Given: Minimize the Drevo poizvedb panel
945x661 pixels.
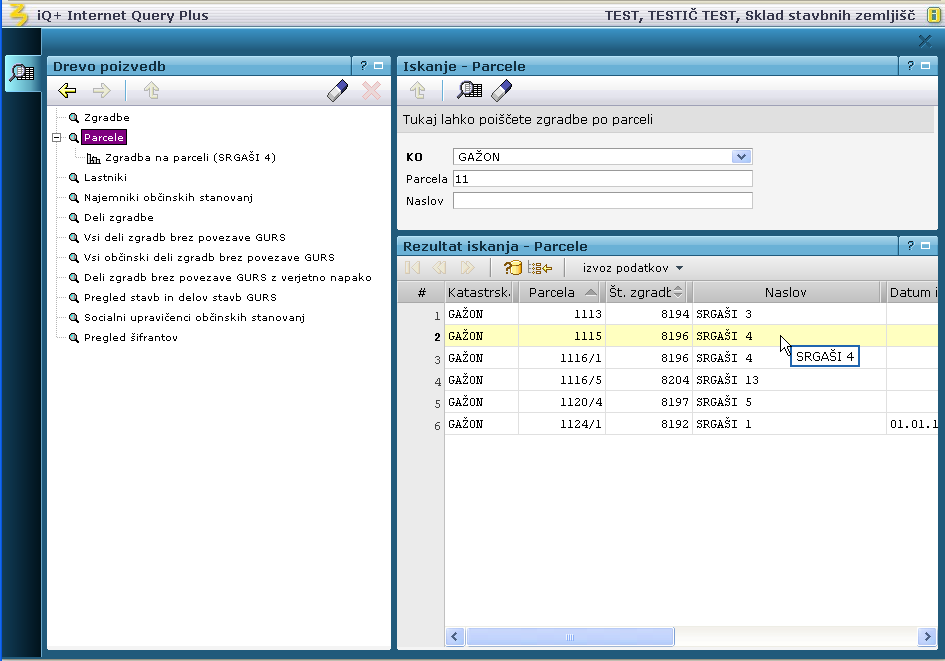Looking at the screenshot, I should pyautogui.click(x=378, y=66).
